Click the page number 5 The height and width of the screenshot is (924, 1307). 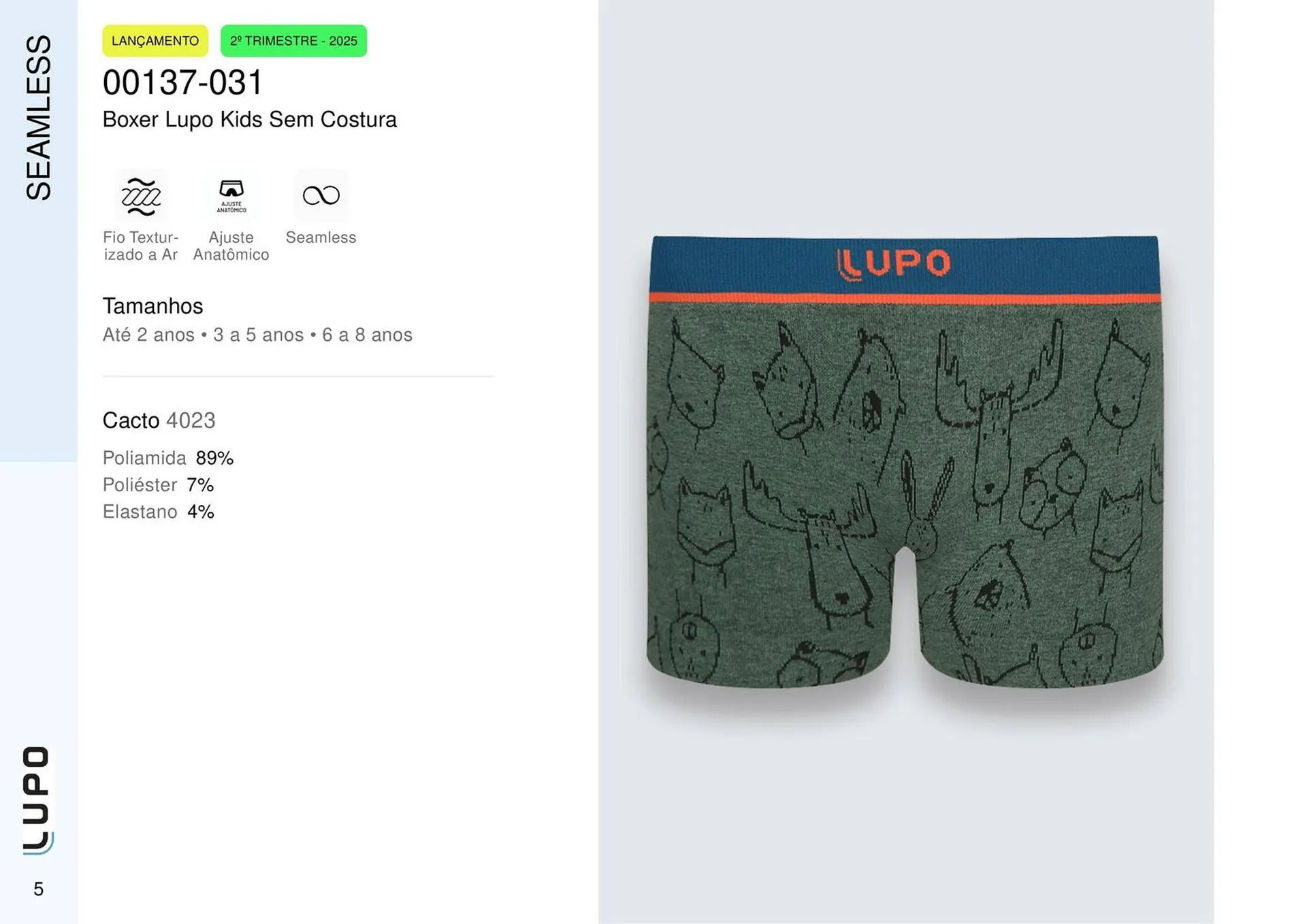click(38, 889)
